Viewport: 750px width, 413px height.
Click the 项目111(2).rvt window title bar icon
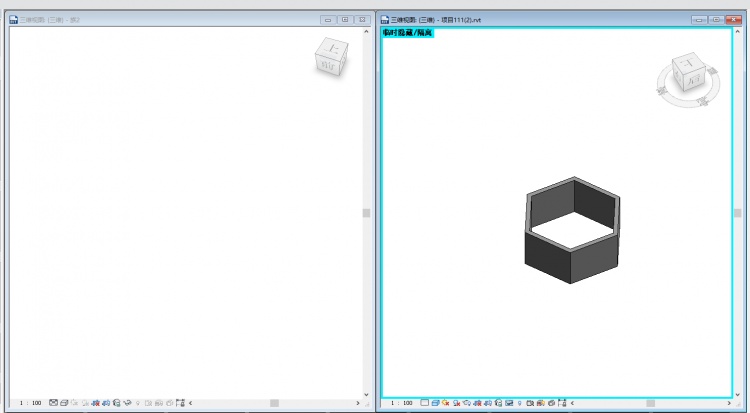(x=385, y=20)
